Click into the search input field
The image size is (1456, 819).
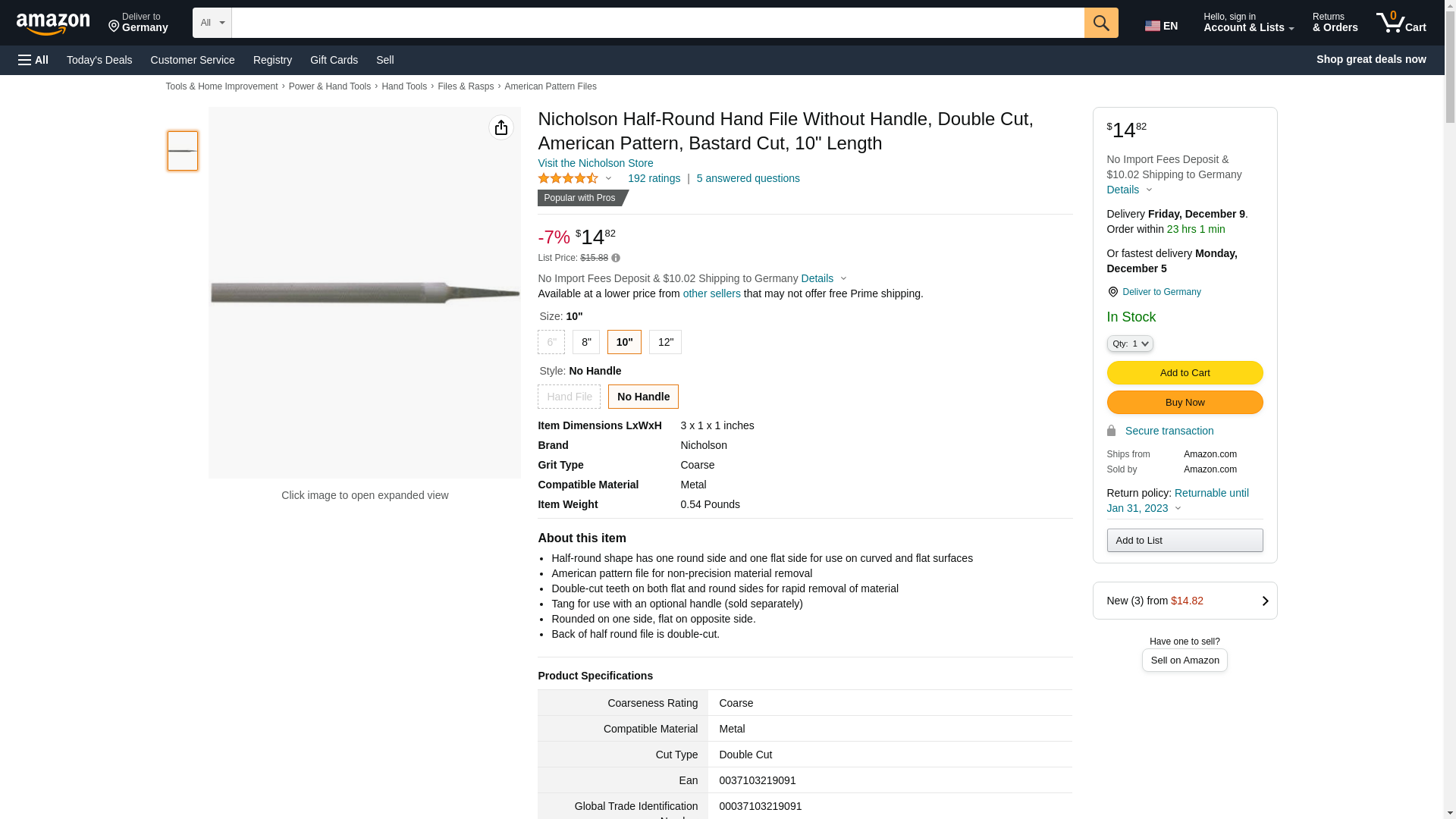pos(657,23)
